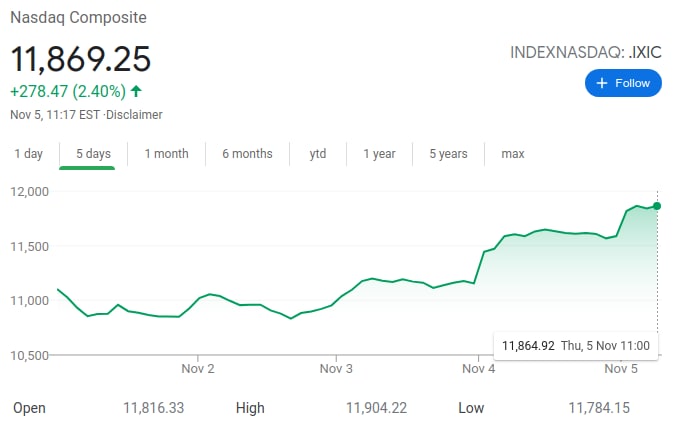Click the Nasdaq Composite title
The image size is (693, 431).
pyautogui.click(x=78, y=18)
